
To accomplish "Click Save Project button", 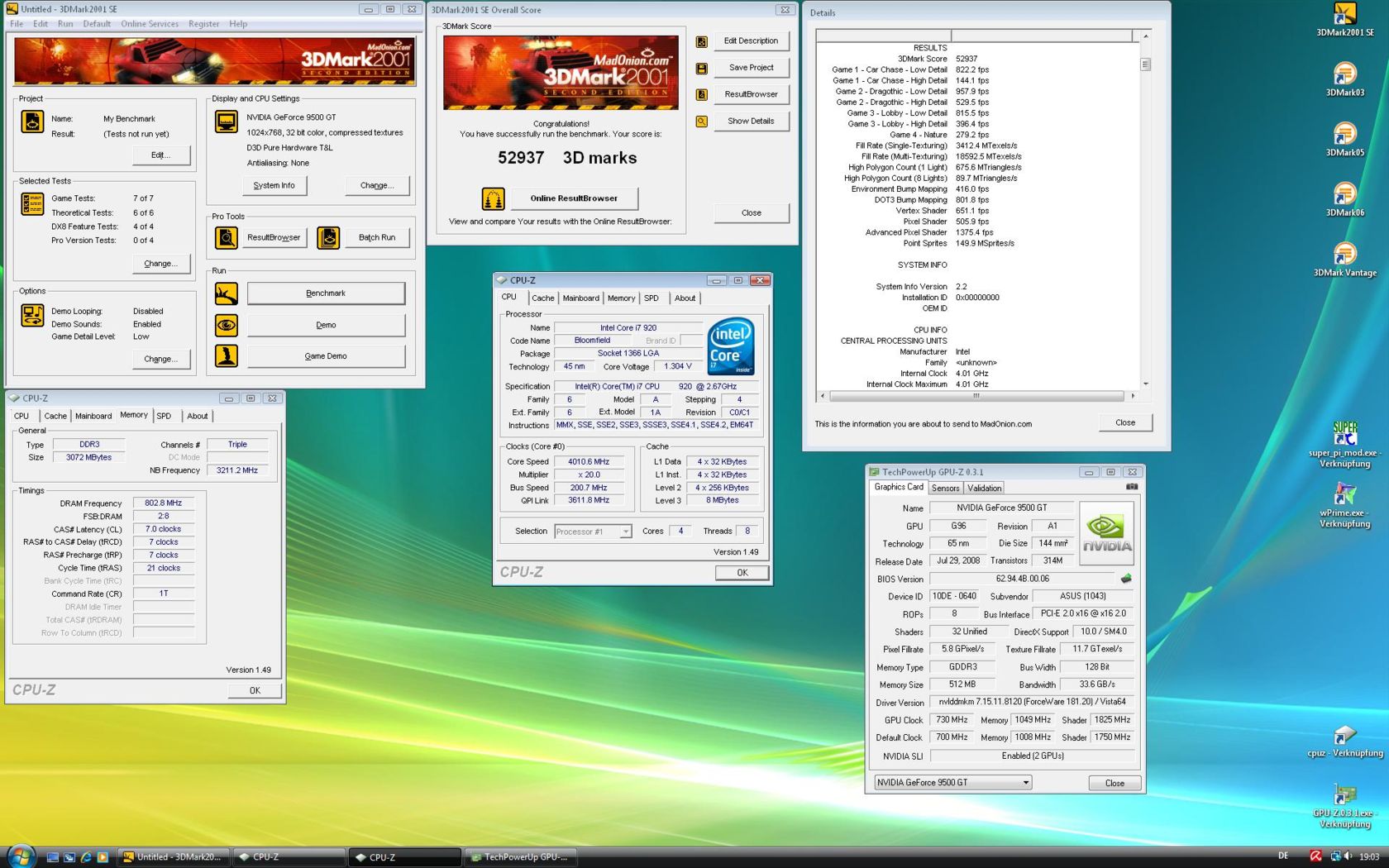I will [x=751, y=68].
